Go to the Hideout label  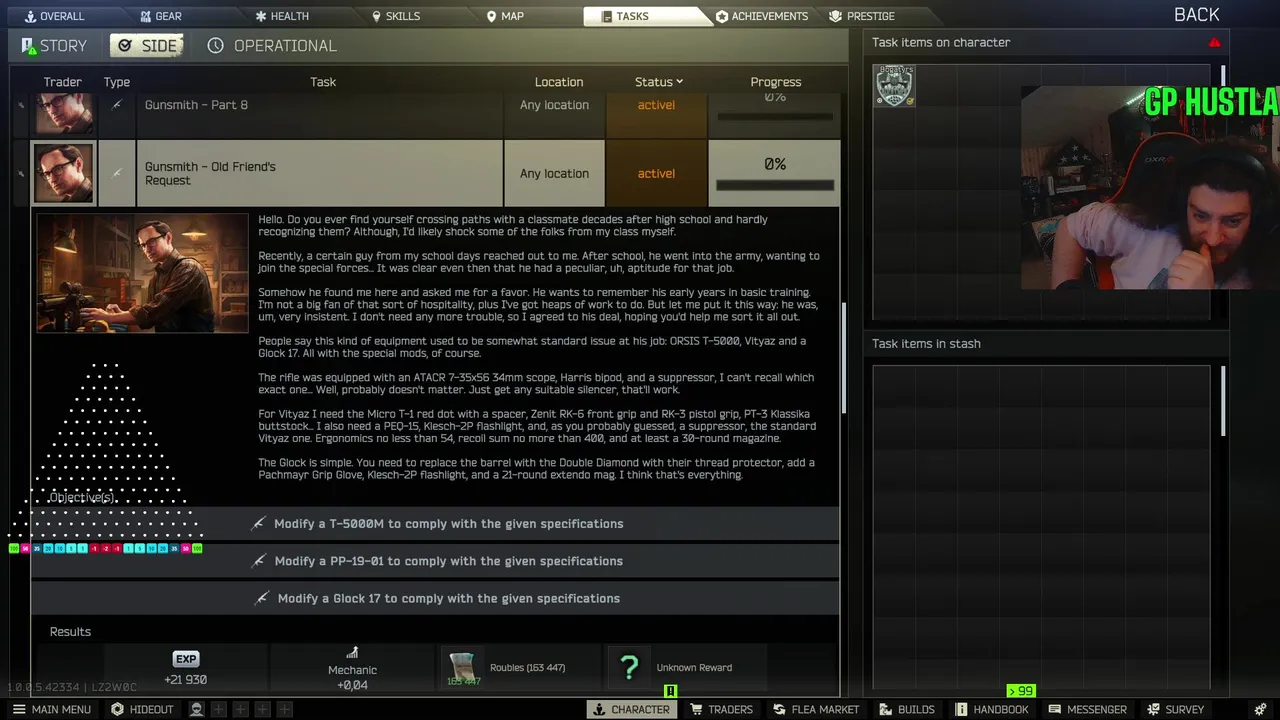click(152, 709)
